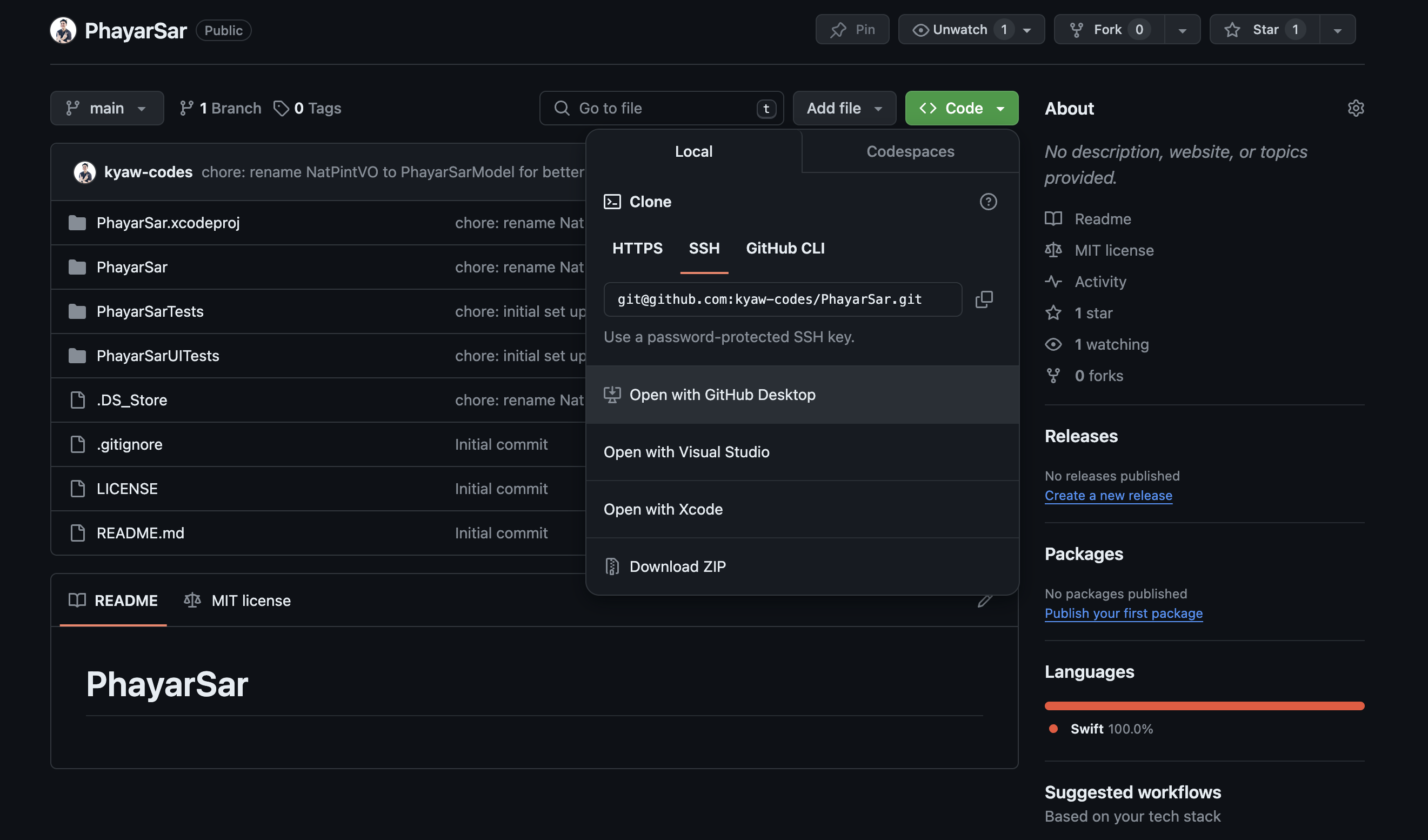Screen dimensions: 1428x840
Task: Click the Swift language color bar
Action: pyautogui.click(x=1204, y=705)
